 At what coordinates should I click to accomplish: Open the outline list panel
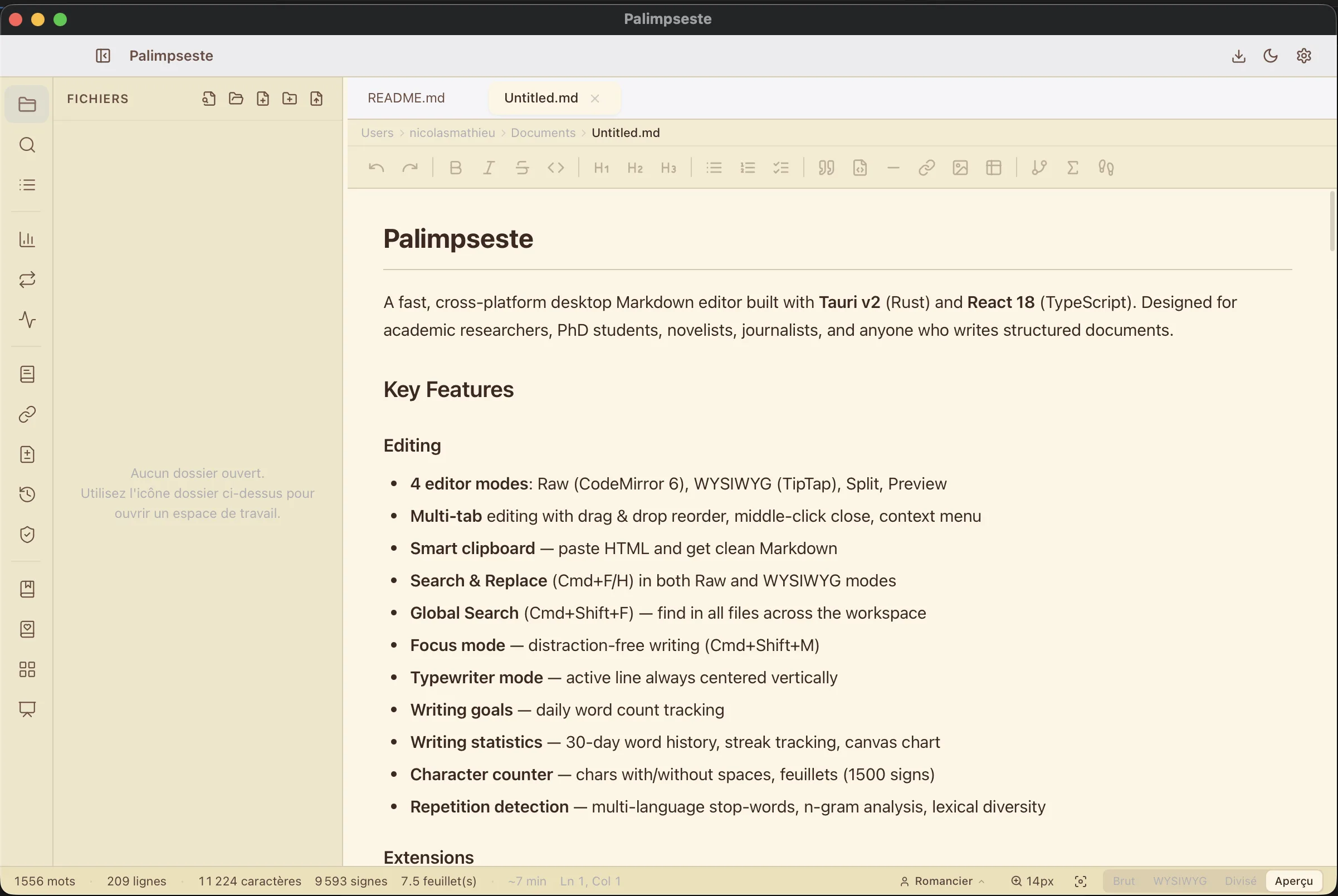pyautogui.click(x=27, y=184)
